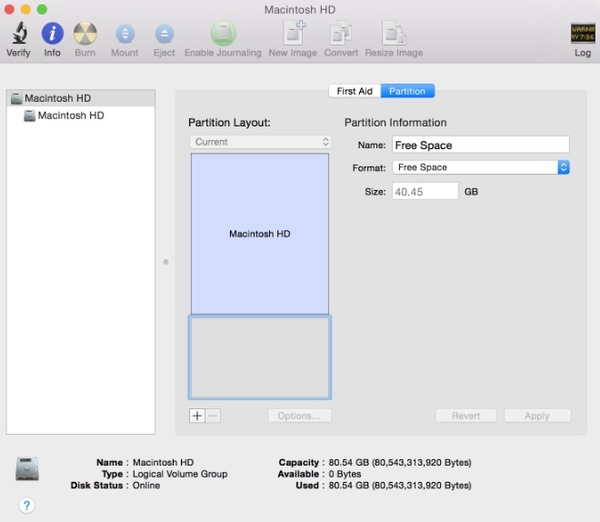Select indented Macintosh HD volume in sidebar
The width and height of the screenshot is (600, 522).
click(81, 115)
